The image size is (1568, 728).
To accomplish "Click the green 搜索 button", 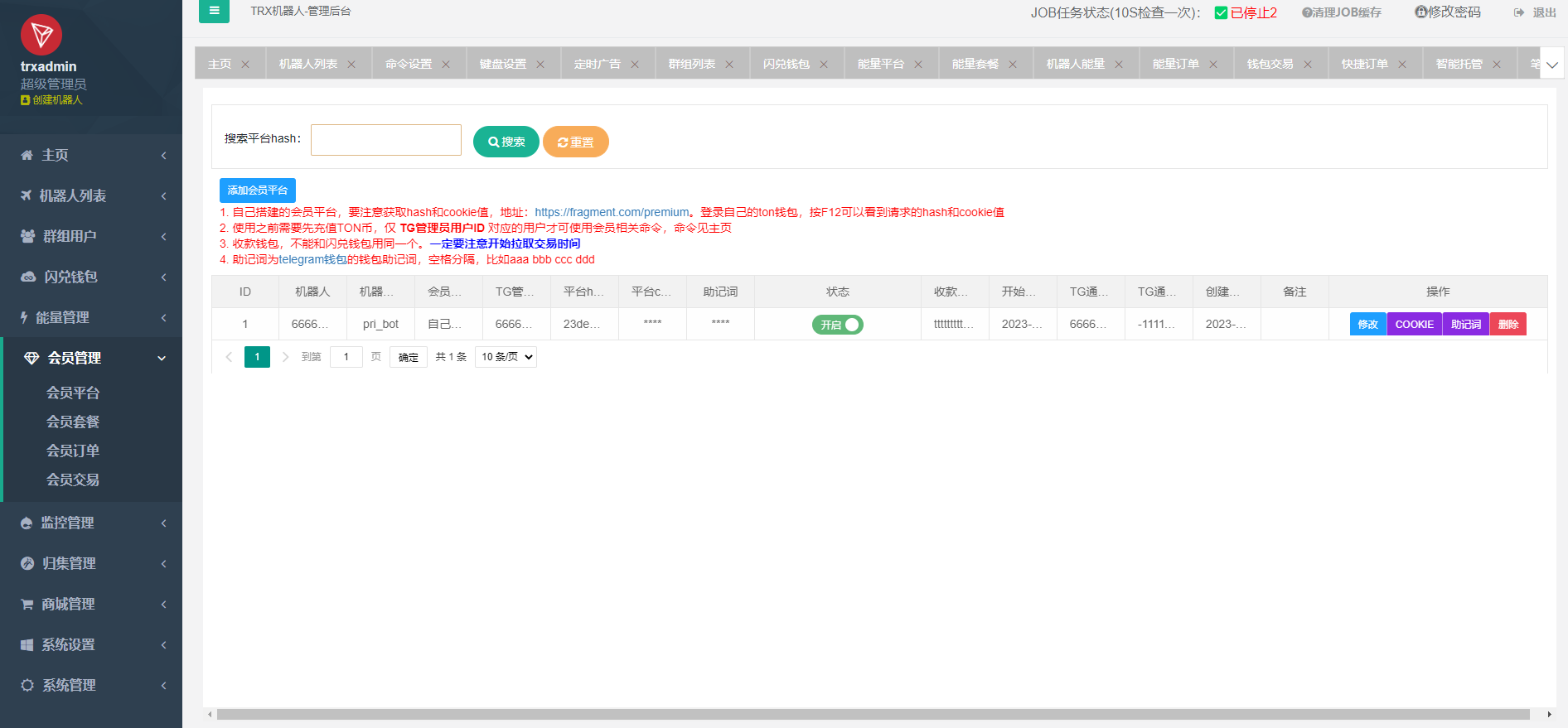I will [506, 142].
